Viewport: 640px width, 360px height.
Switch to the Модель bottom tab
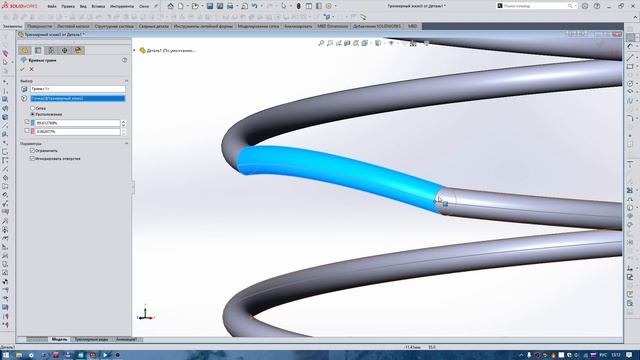pyautogui.click(x=60, y=339)
